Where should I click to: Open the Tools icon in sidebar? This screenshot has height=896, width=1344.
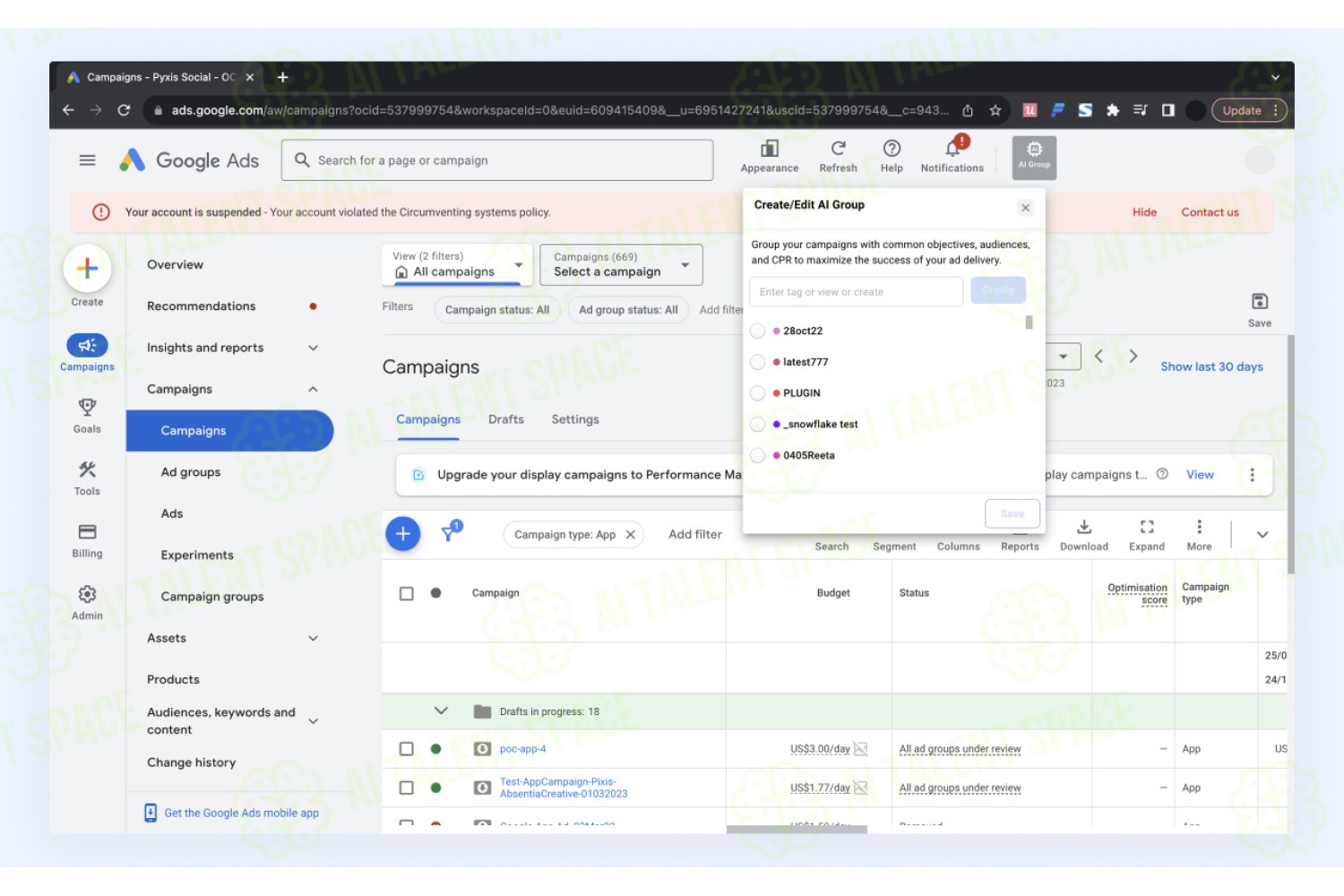(87, 470)
